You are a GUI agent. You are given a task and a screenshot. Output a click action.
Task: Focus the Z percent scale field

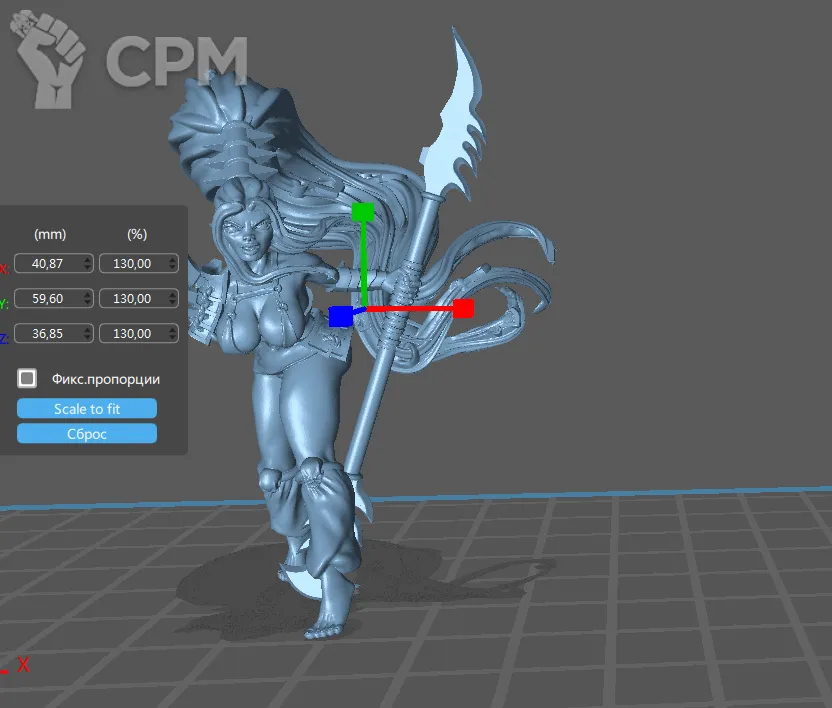[134, 333]
